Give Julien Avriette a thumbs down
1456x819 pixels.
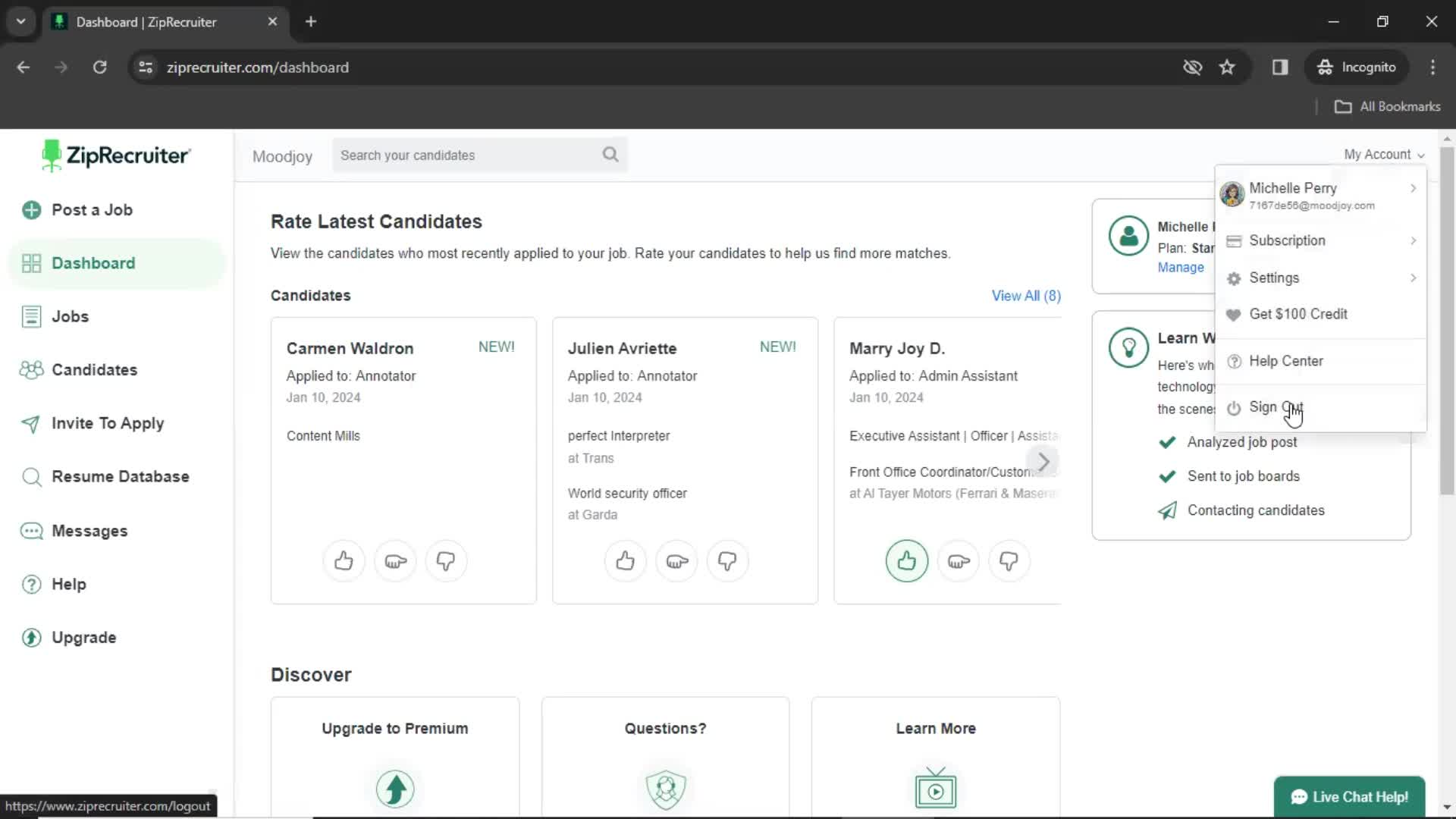[x=727, y=561]
